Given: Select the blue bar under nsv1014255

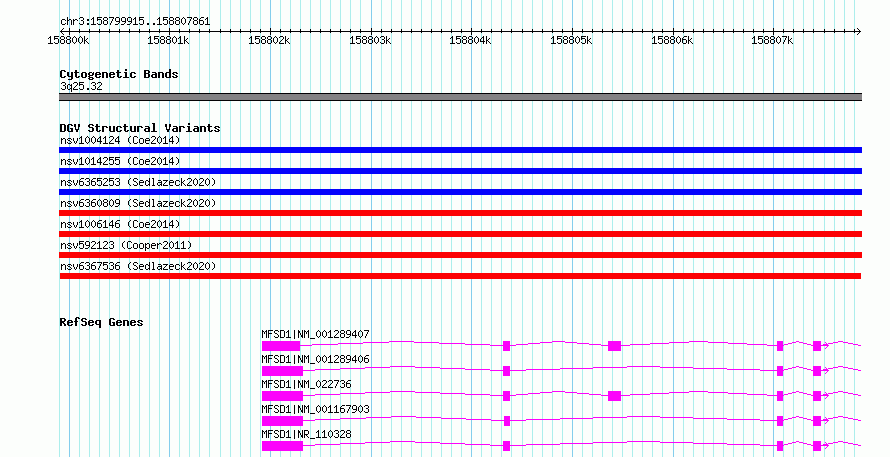Looking at the screenshot, I should point(460,171).
